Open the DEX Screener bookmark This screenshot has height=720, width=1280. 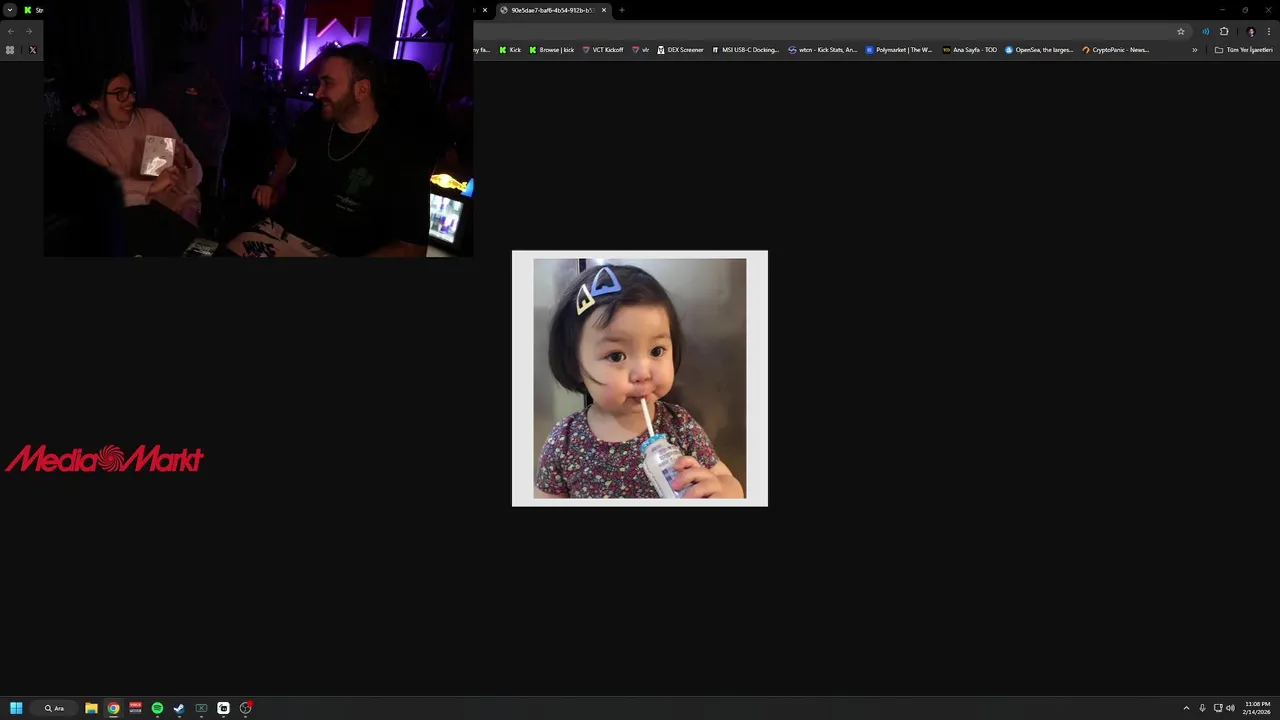680,50
